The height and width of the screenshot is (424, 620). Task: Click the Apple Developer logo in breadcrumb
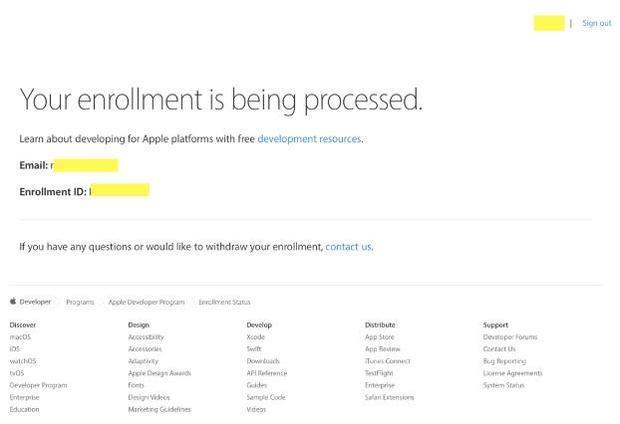tap(30, 301)
